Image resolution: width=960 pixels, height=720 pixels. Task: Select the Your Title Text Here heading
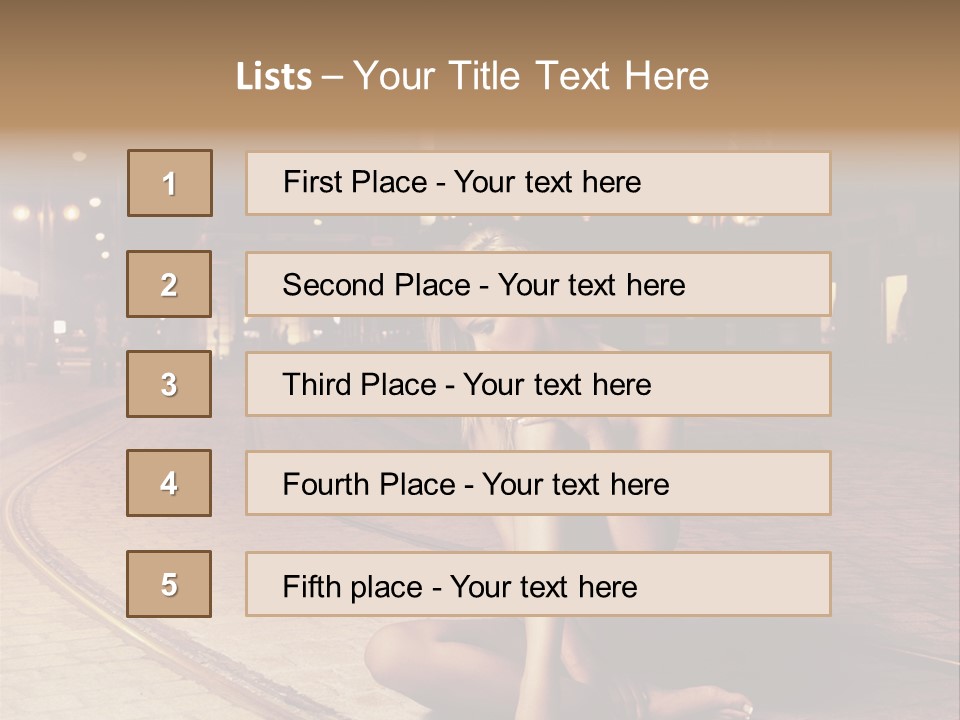(x=531, y=76)
